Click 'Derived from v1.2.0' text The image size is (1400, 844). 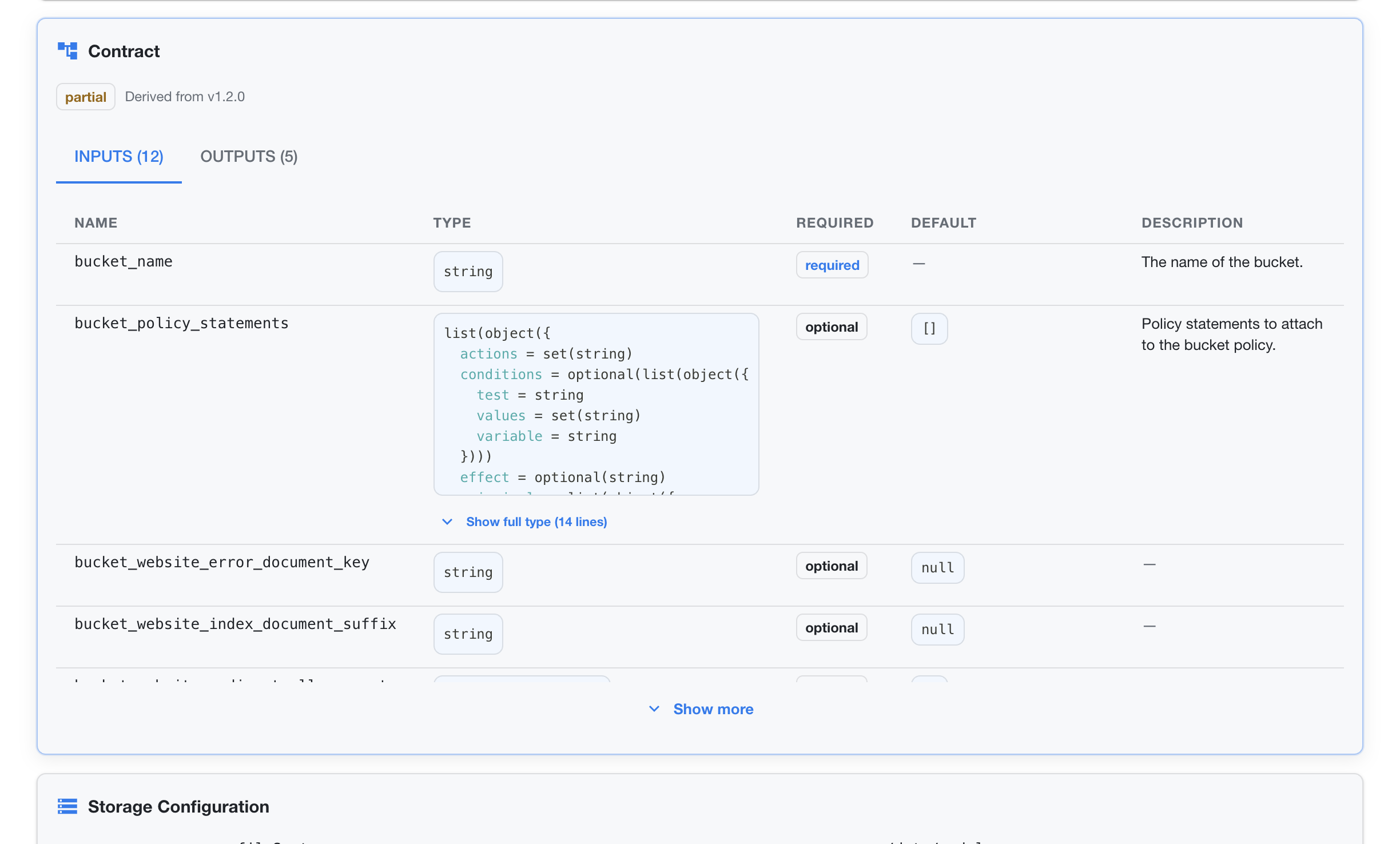[x=185, y=97]
